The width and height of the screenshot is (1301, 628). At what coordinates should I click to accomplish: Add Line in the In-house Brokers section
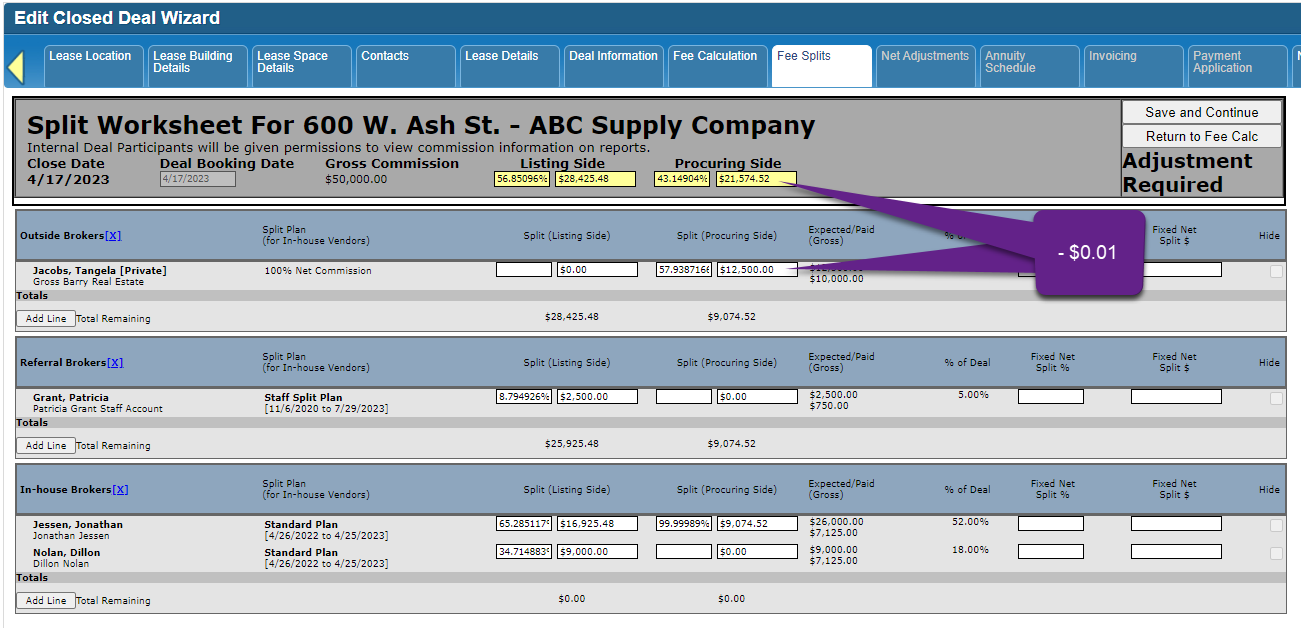pos(46,601)
